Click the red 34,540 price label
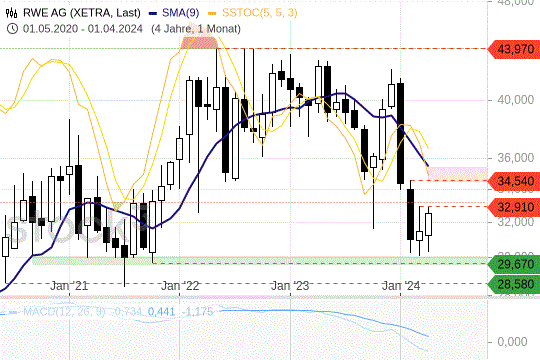 coord(514,181)
